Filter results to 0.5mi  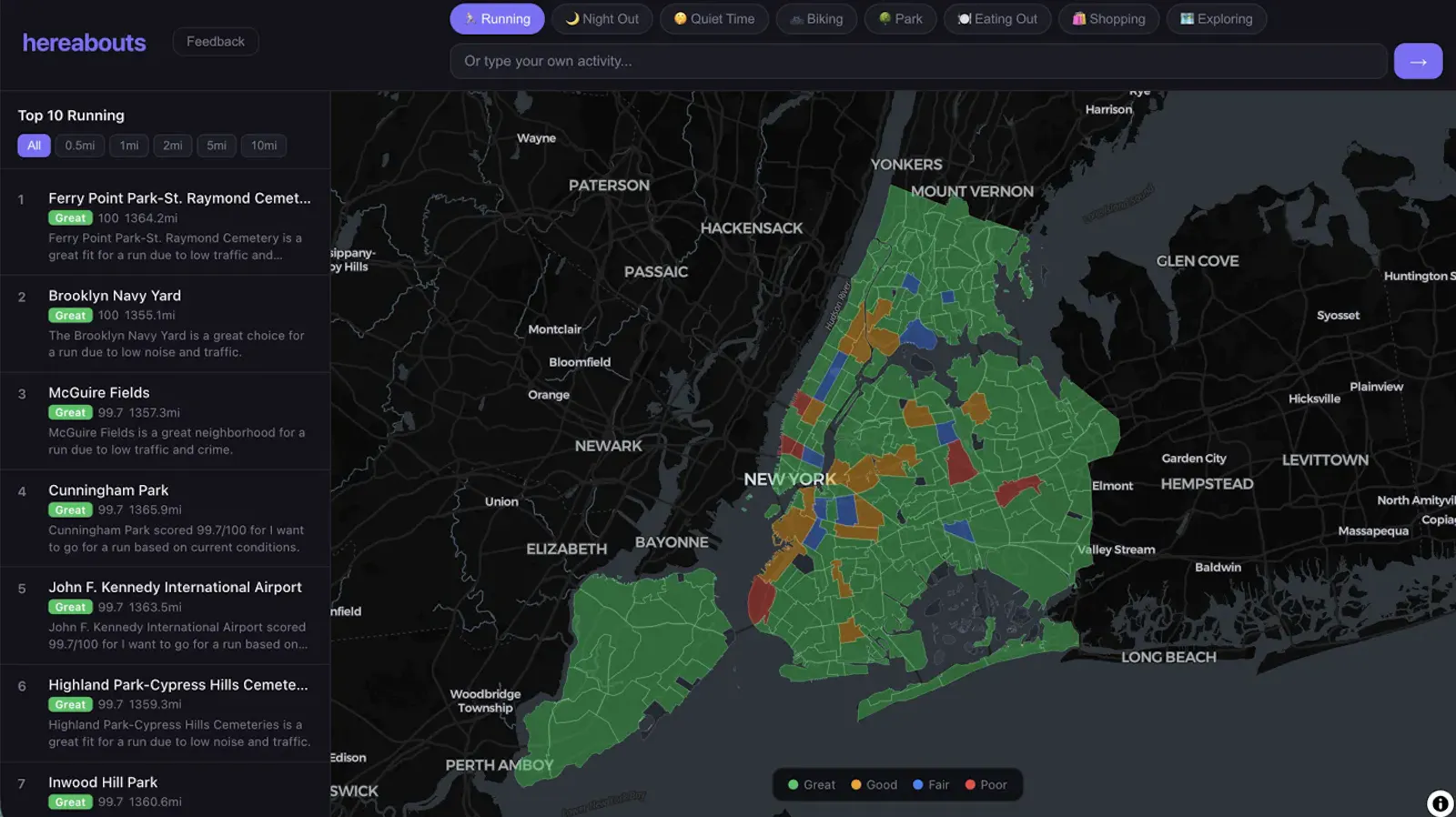click(80, 146)
